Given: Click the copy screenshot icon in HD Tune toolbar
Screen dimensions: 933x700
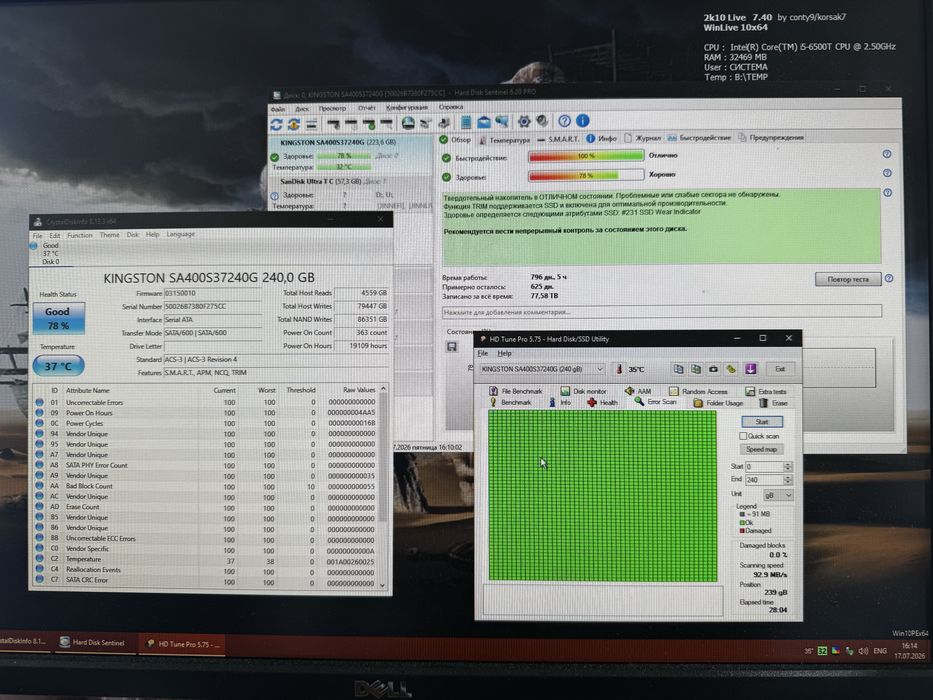Looking at the screenshot, I should [696, 369].
